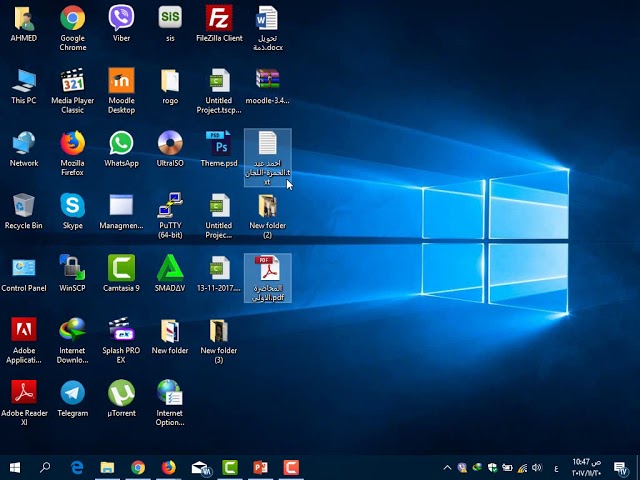Open Microsoft Edge from the taskbar
The image size is (640, 480).
(x=77, y=467)
